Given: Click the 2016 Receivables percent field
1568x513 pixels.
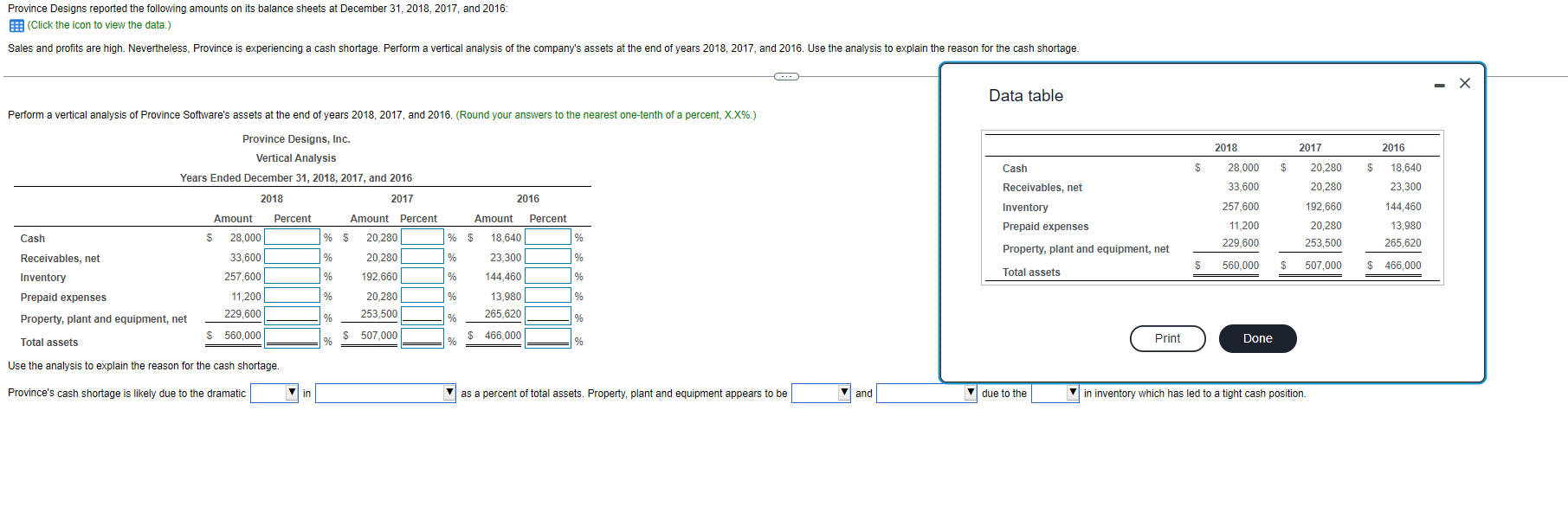Looking at the screenshot, I should click(x=548, y=256).
